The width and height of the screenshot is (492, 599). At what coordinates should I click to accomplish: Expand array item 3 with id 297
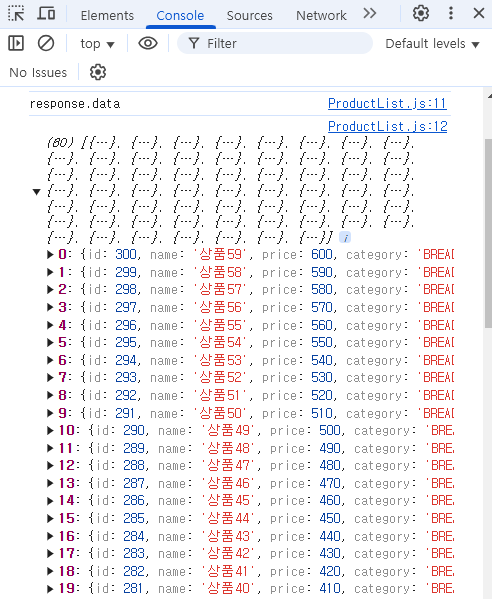click(50, 307)
